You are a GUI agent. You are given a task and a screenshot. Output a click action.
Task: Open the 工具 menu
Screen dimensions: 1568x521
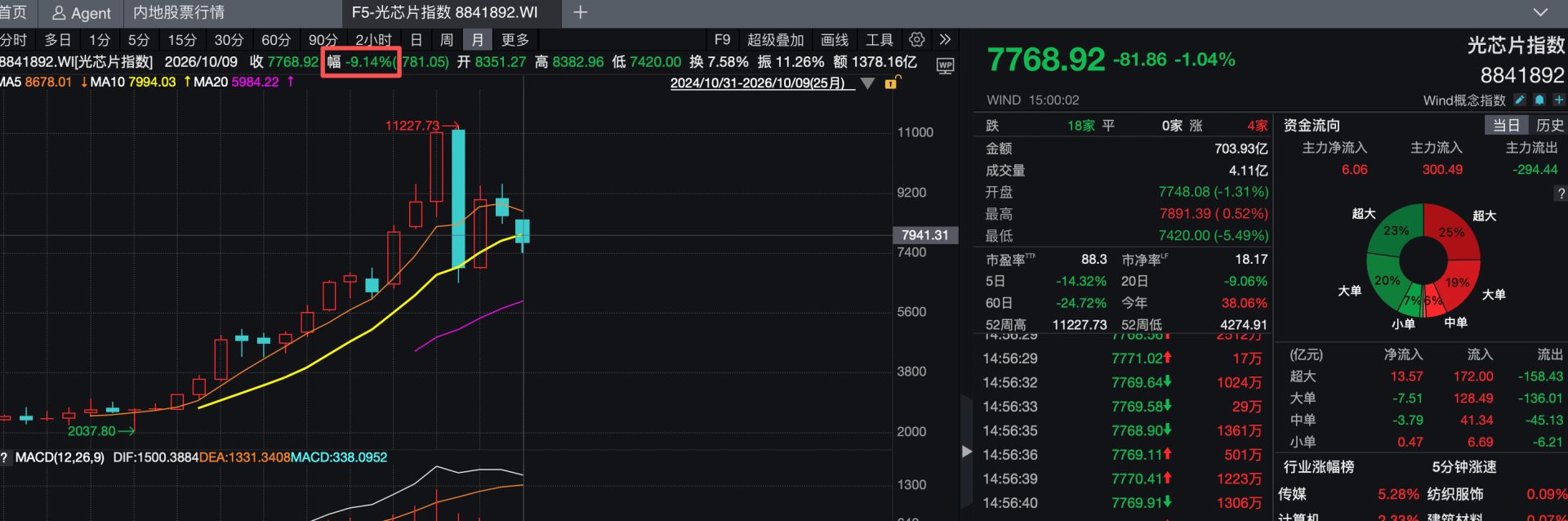click(880, 40)
